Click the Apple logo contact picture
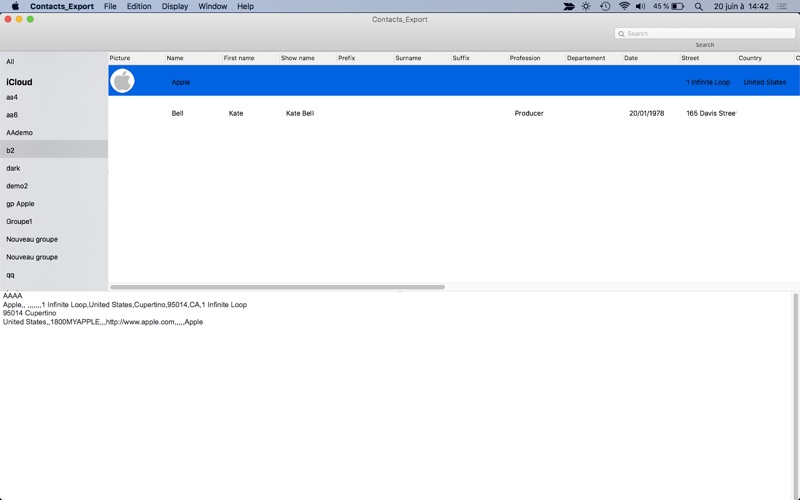The width and height of the screenshot is (800, 500). point(122,81)
